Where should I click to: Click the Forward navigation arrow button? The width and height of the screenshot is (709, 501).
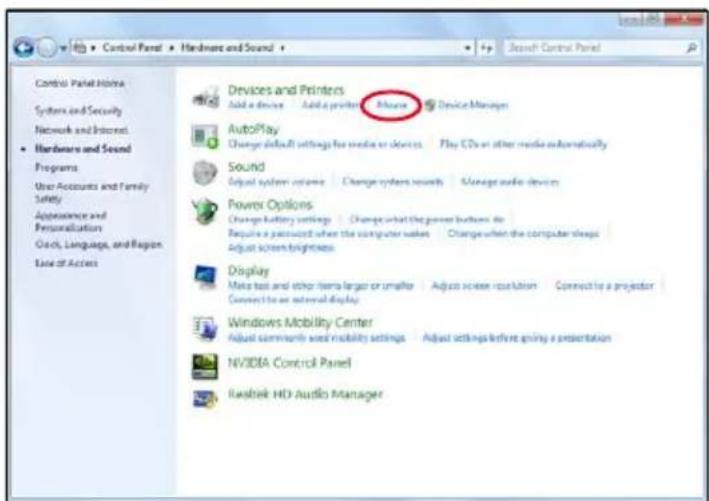tap(47, 47)
